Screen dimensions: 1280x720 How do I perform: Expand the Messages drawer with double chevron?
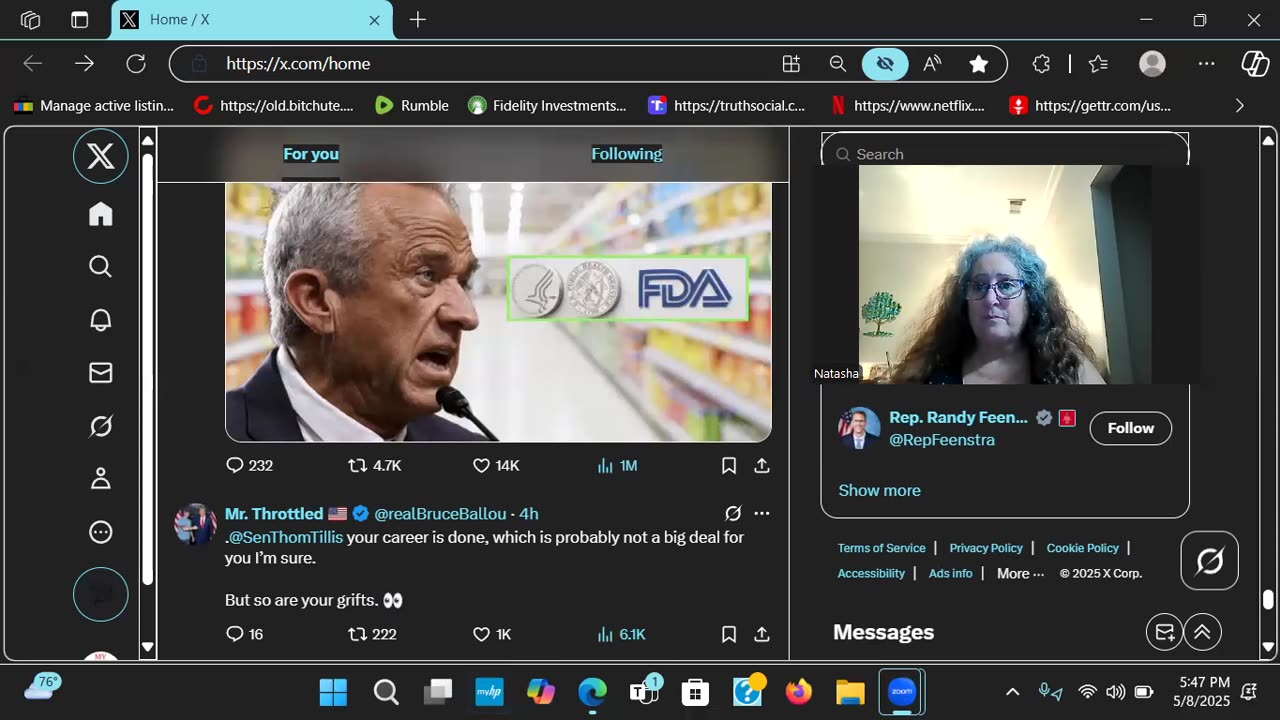click(1203, 632)
